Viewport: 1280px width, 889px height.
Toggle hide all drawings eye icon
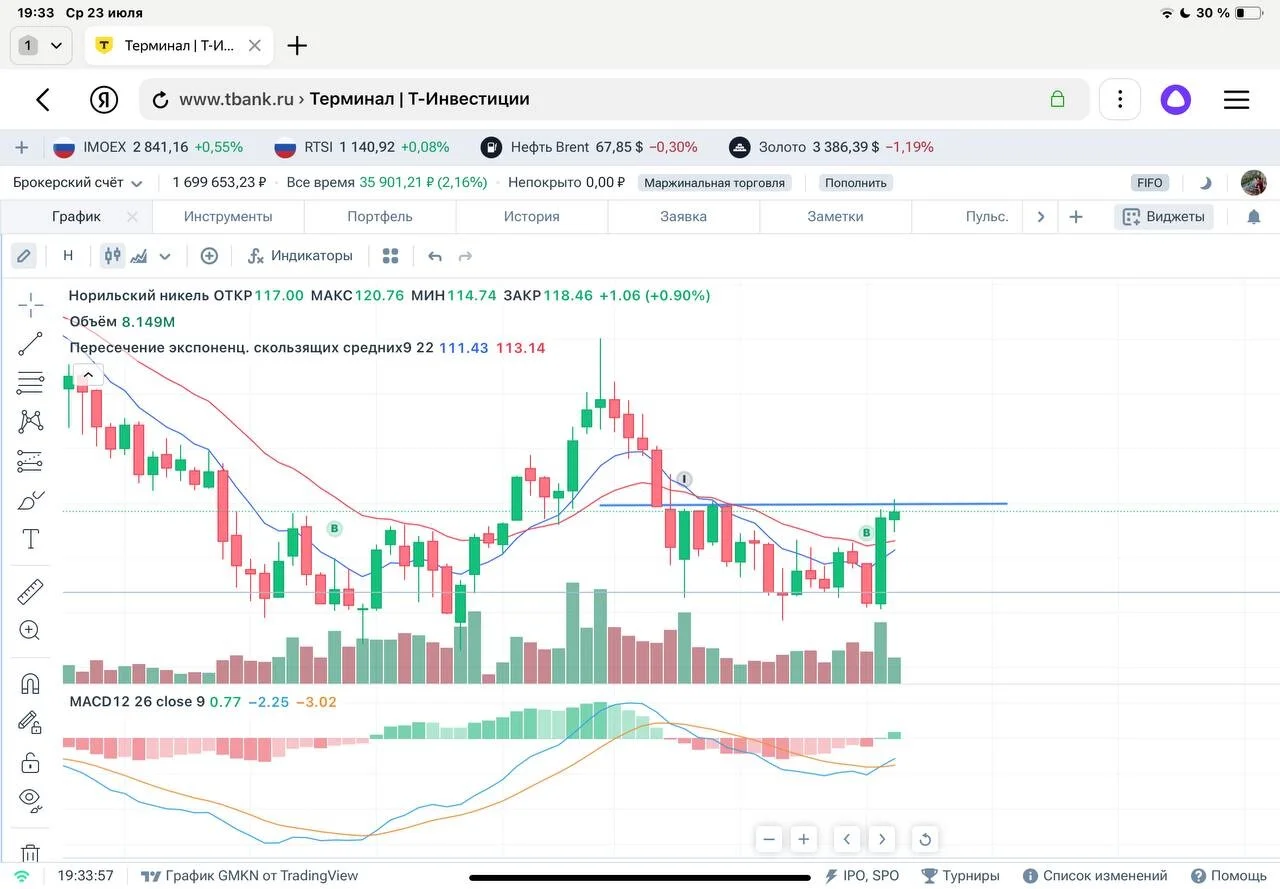30,799
